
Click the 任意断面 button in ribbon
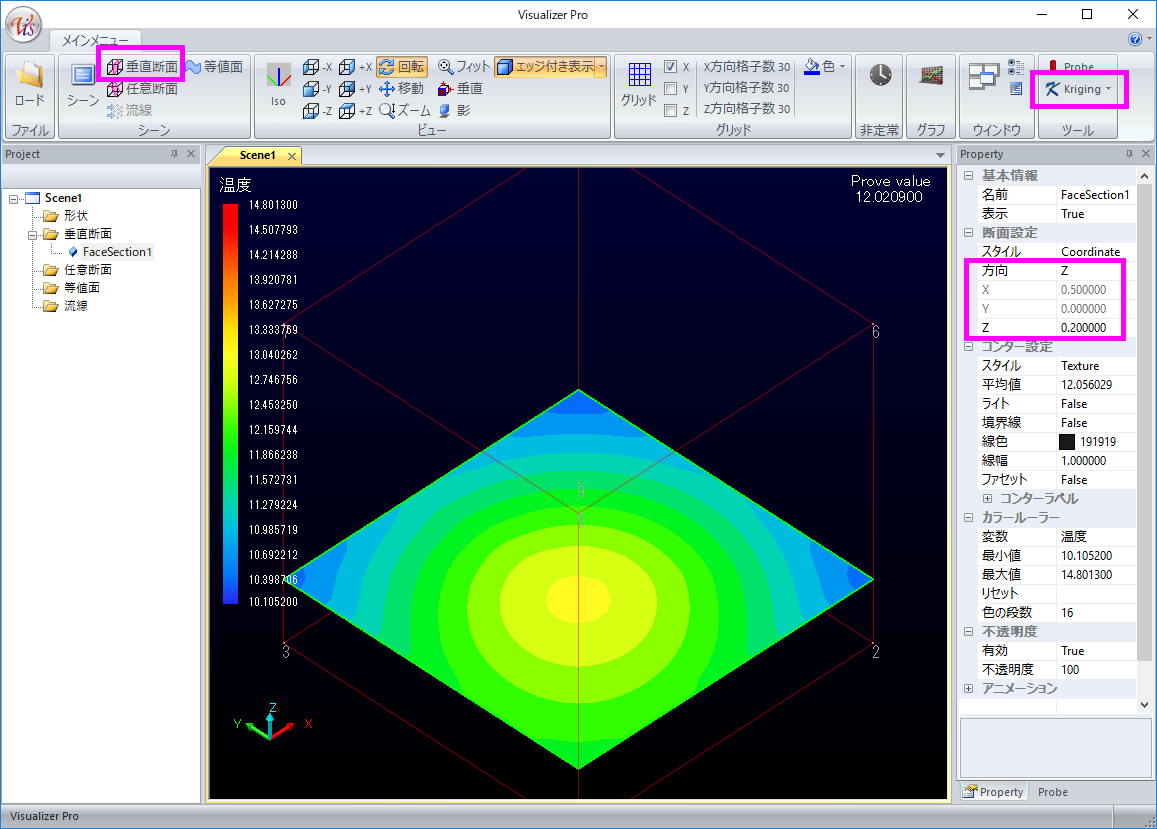[142, 89]
